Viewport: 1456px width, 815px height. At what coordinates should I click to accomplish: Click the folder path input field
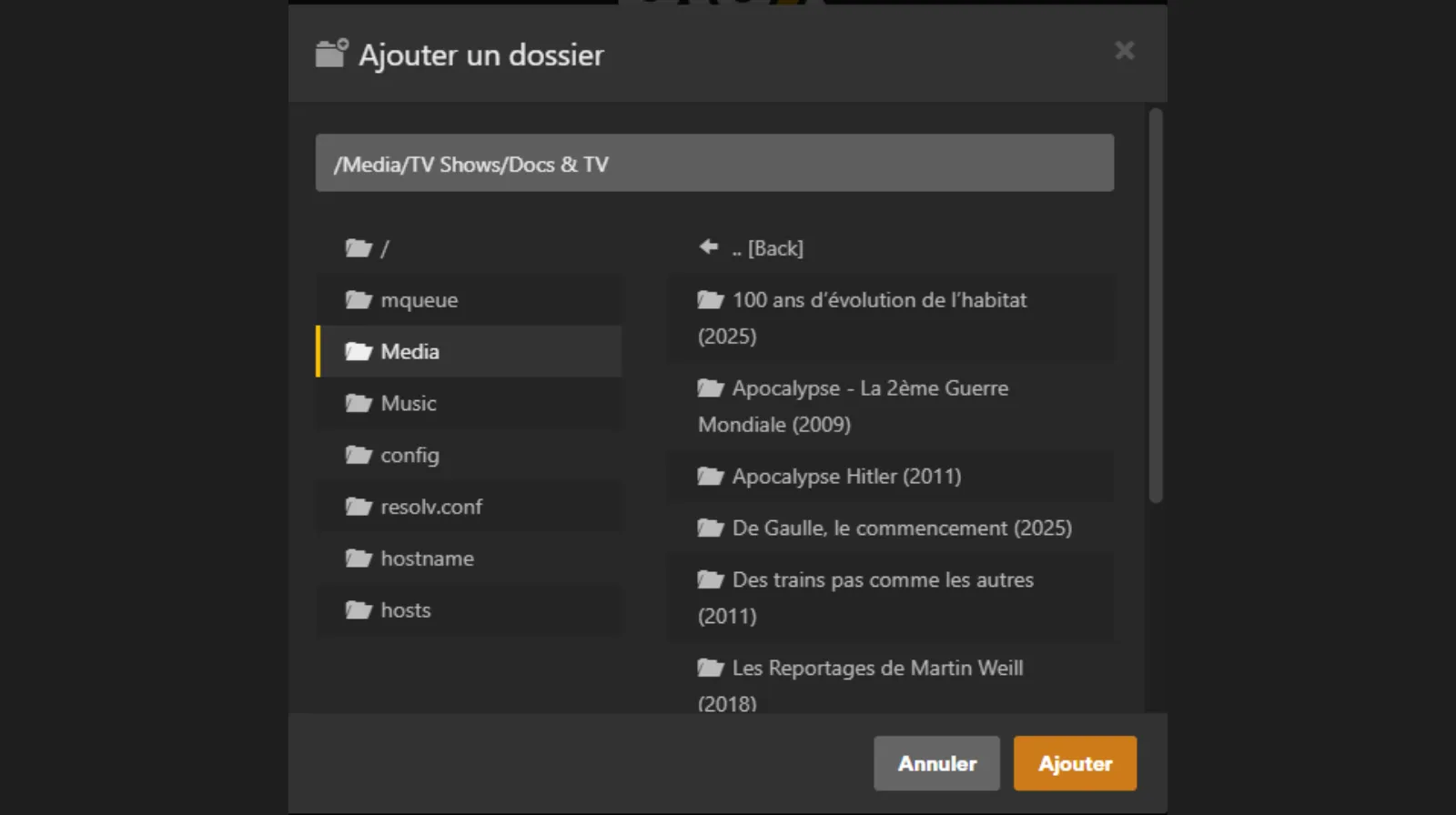pos(714,164)
